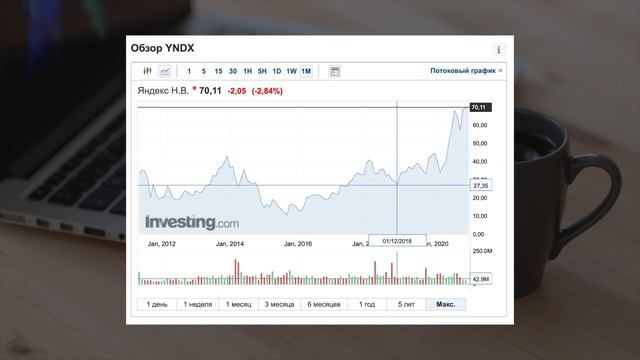Click the 01/12/2018 crosshair date marker
Viewport: 640px width, 360px height.
(398, 241)
